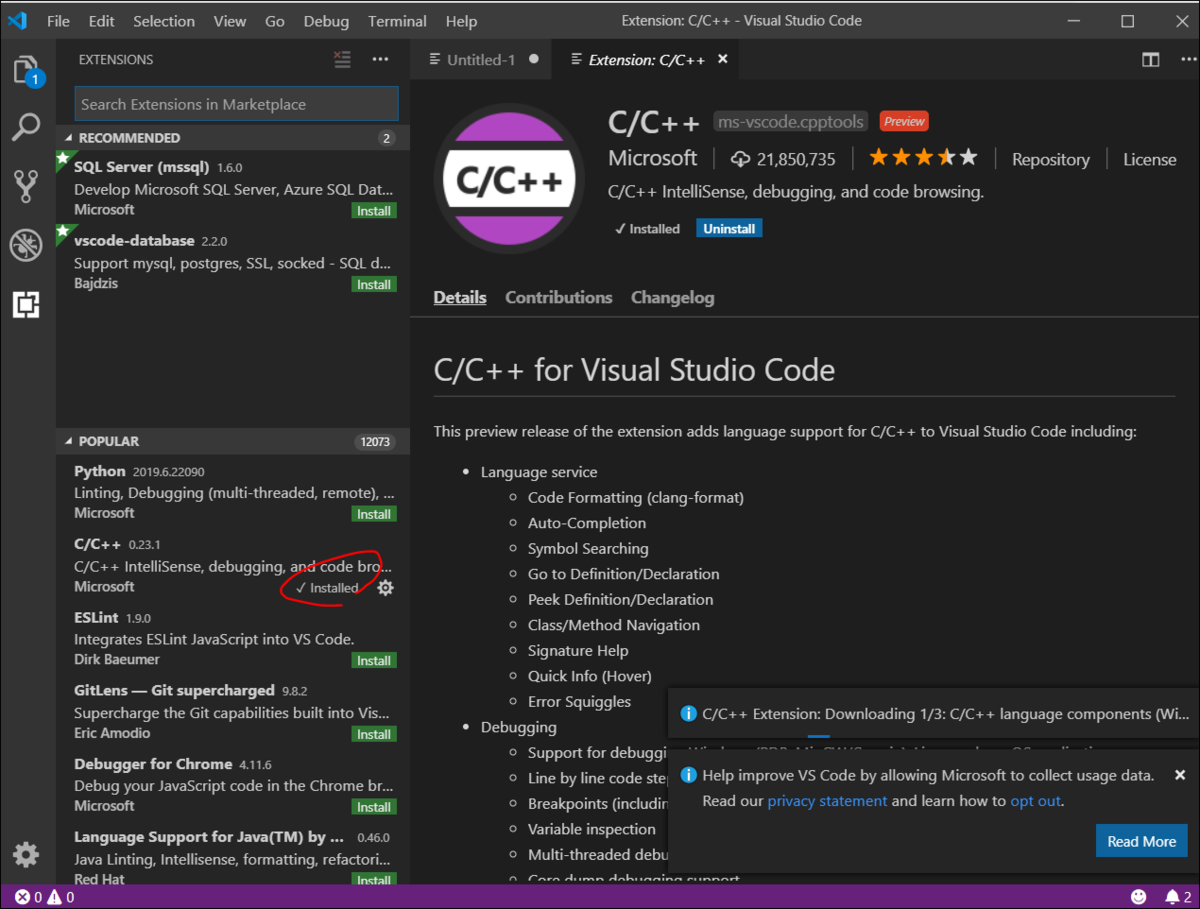Click the Microsoft publisher name

(x=653, y=158)
